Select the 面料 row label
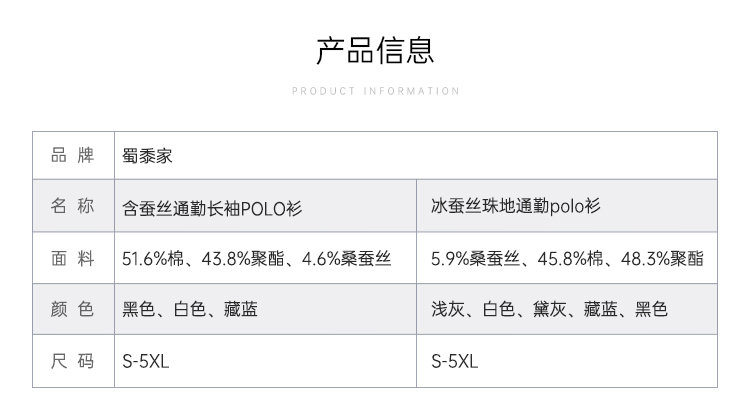The height and width of the screenshot is (413, 750). coord(72,259)
